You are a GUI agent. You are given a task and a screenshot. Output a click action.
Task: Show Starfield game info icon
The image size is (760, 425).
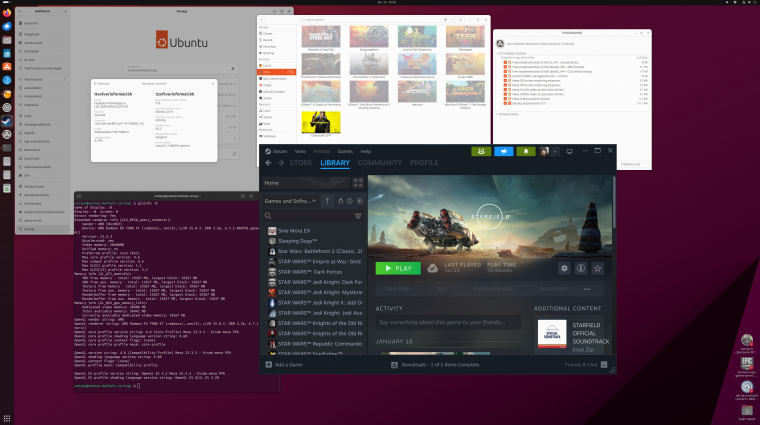(581, 268)
